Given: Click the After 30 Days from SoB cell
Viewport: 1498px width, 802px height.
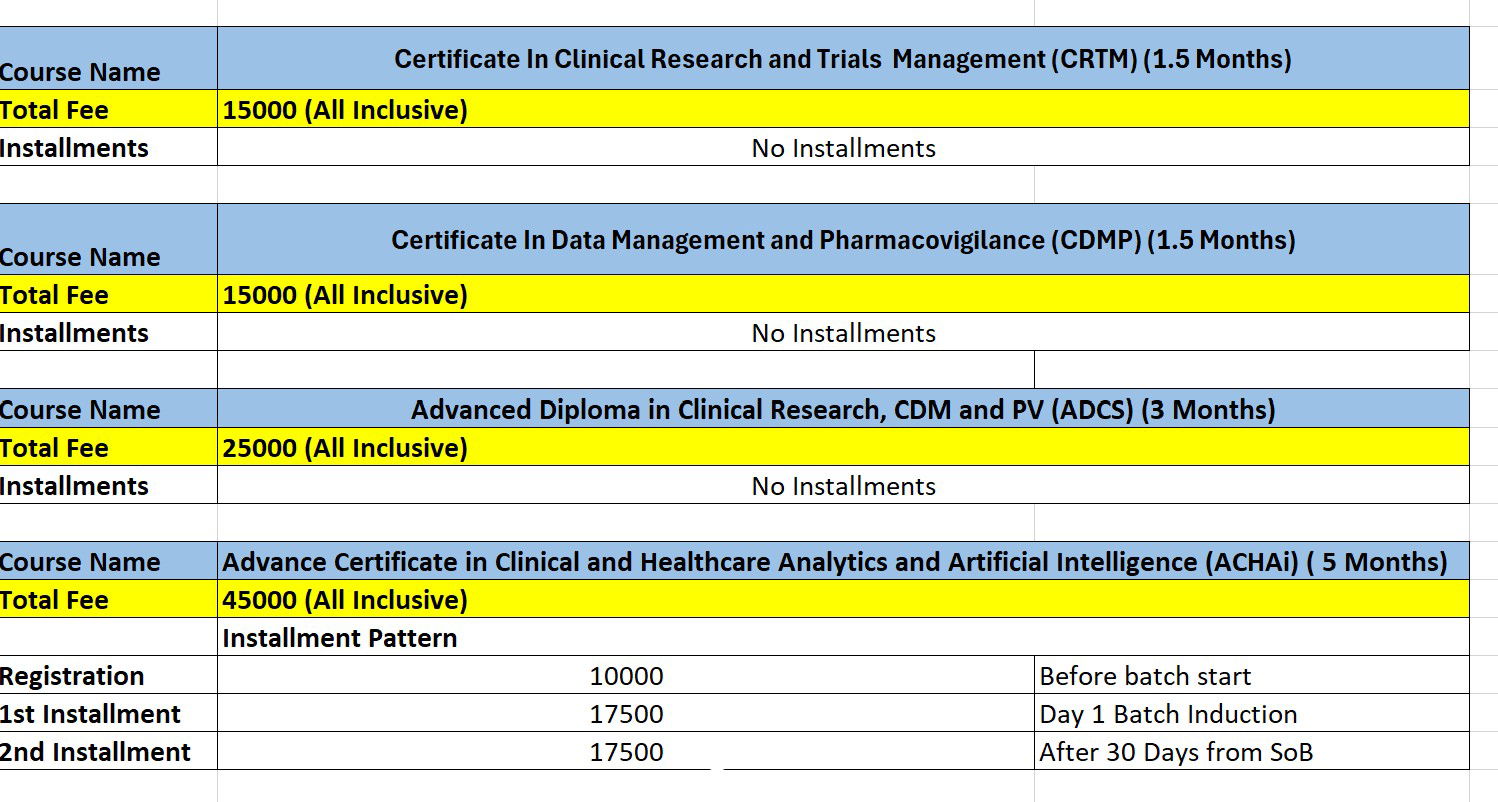Looking at the screenshot, I should pyautogui.click(x=1176, y=752).
